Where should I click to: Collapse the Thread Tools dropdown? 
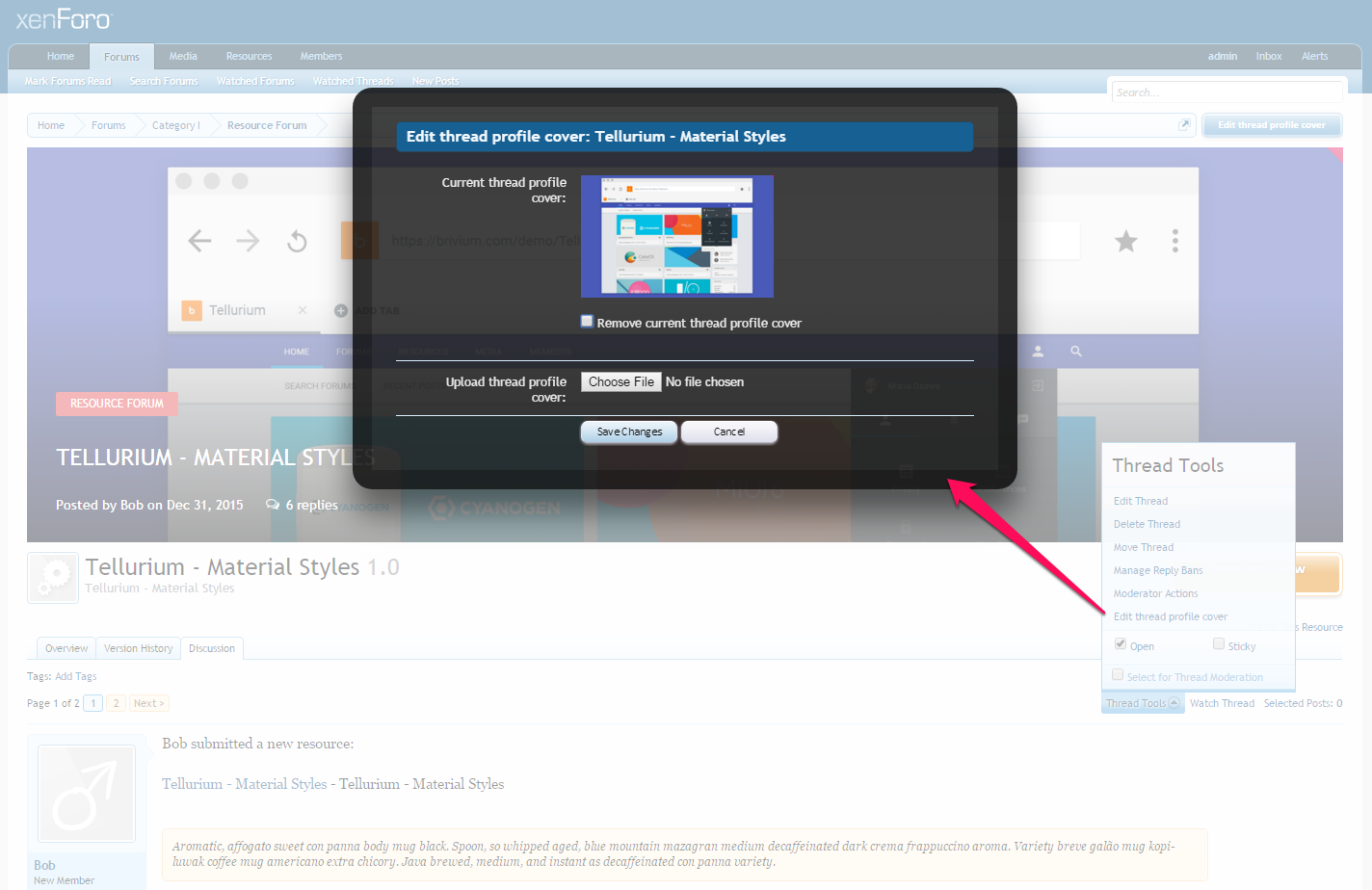point(1143,703)
